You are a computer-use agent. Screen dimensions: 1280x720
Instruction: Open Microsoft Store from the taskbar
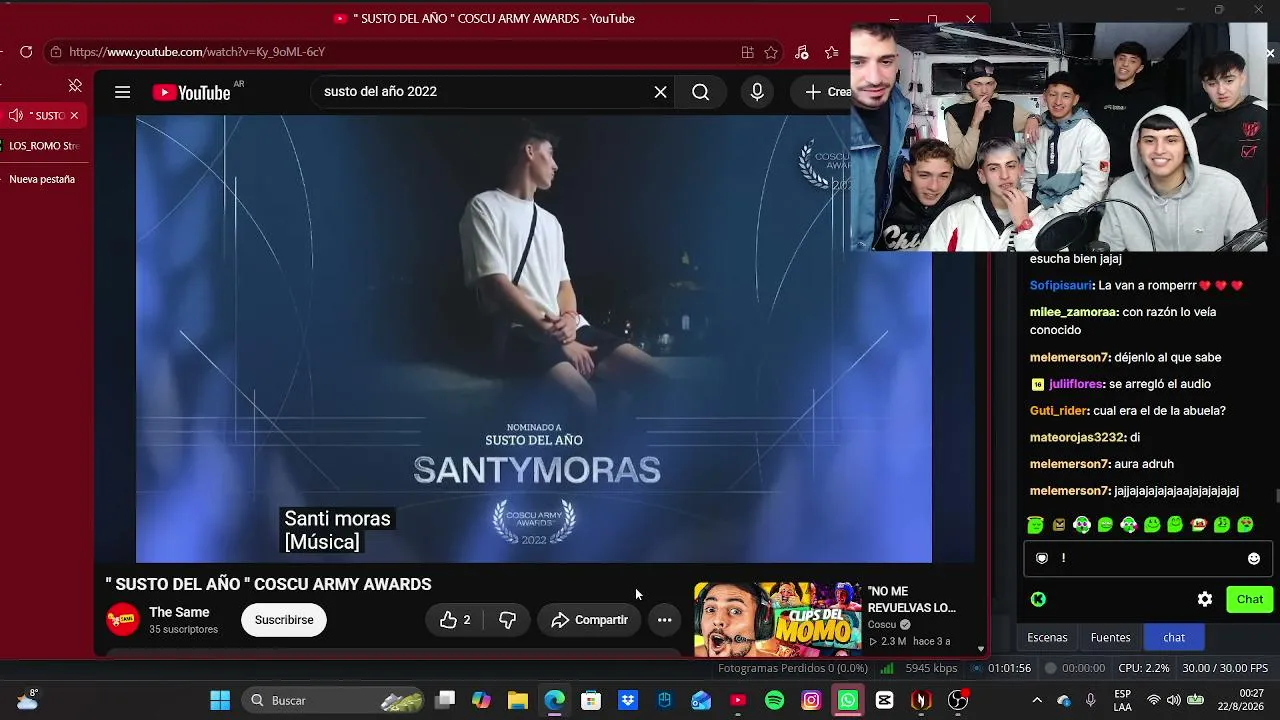(591, 700)
